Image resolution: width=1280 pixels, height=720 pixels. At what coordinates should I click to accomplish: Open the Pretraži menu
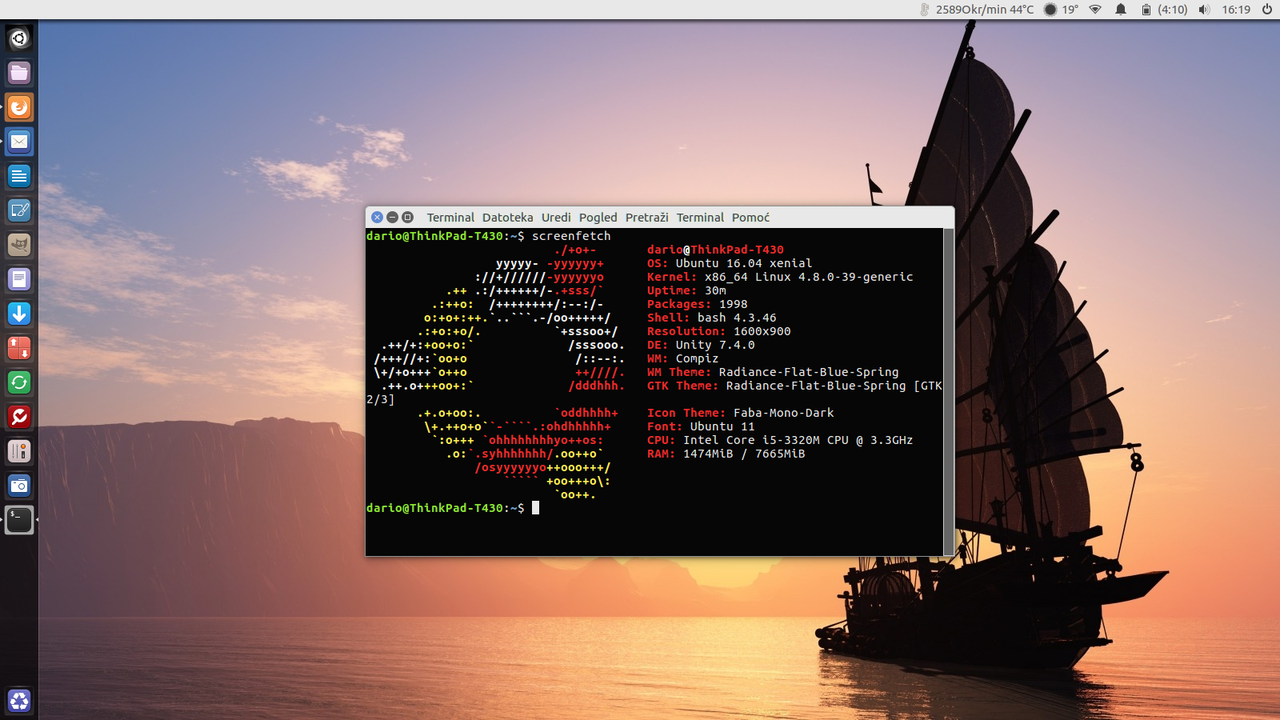[647, 217]
